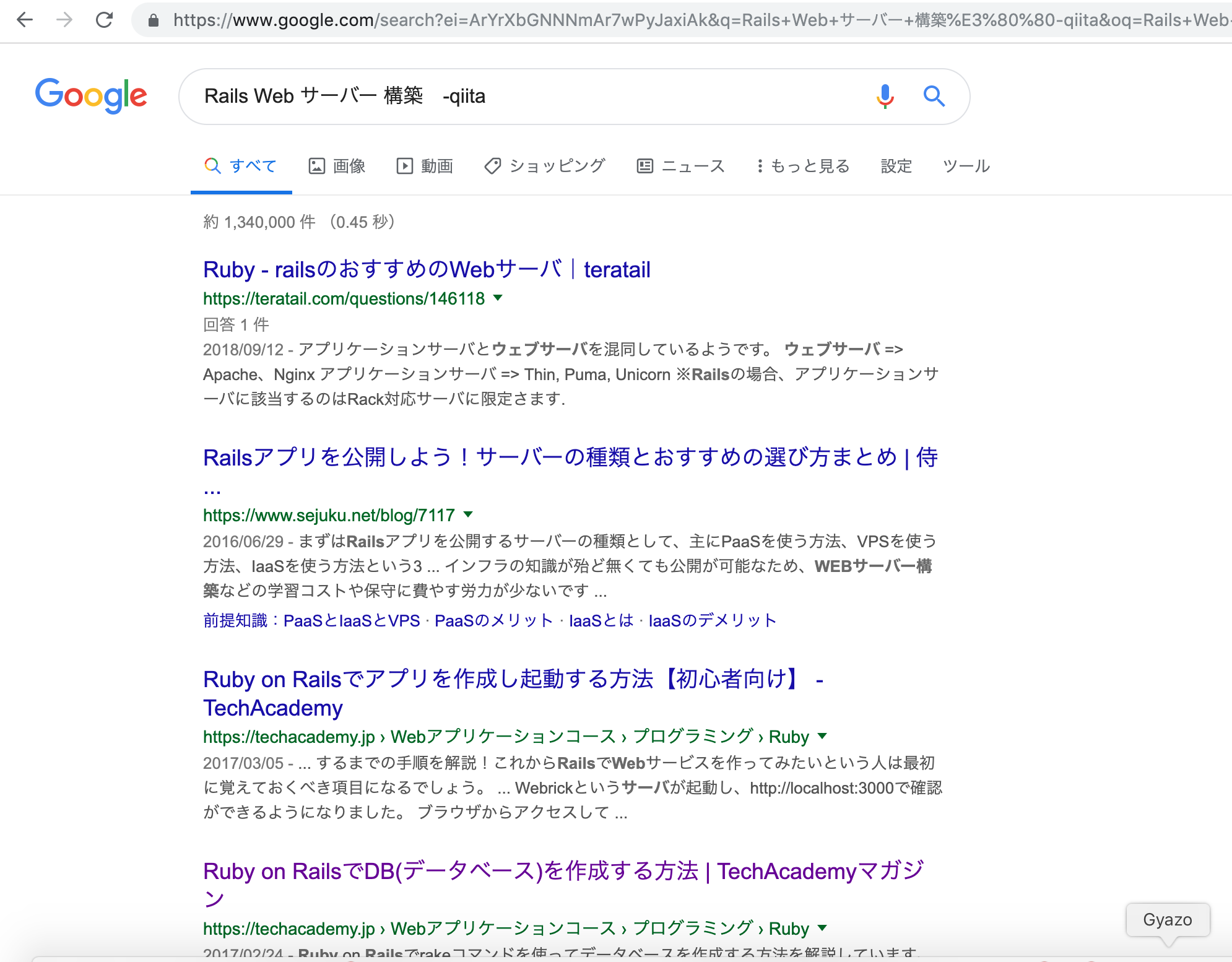Expand dropdown arrow beside sejuku.net URL

(468, 514)
